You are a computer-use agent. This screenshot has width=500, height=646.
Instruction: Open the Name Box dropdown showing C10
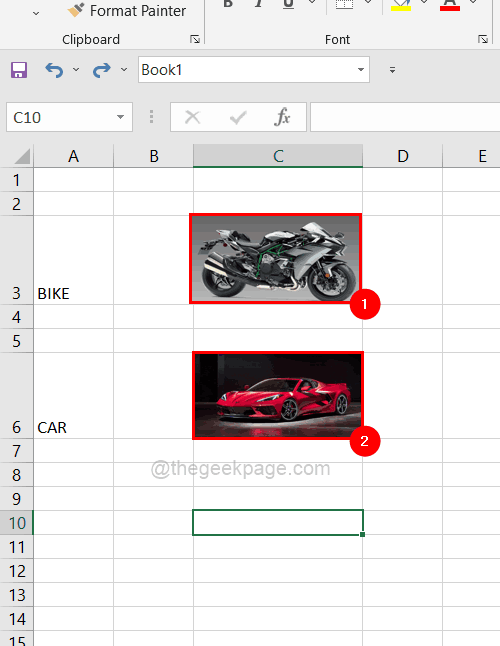click(120, 117)
